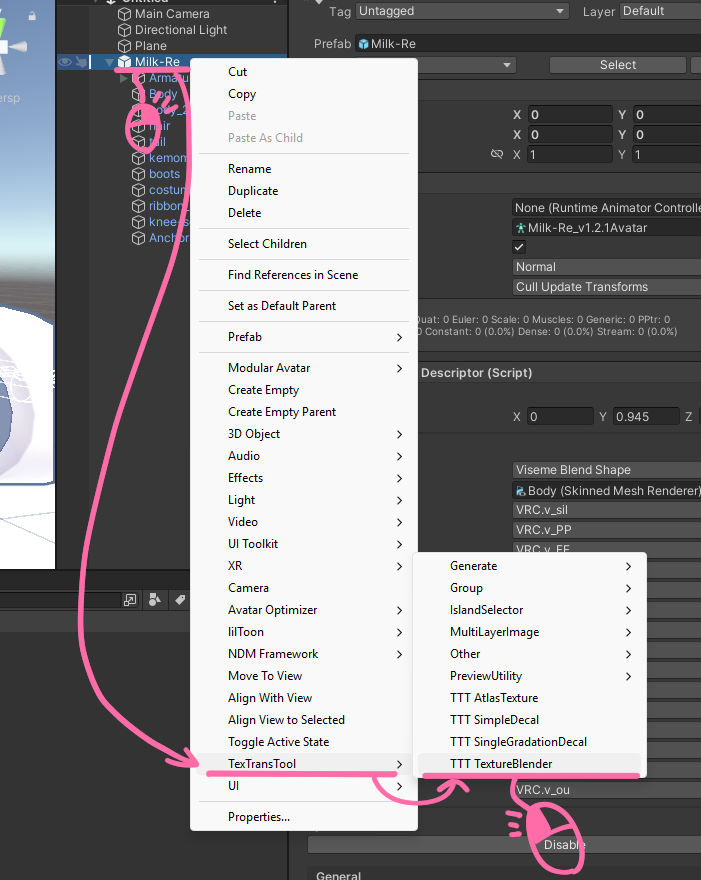Choose TTT TextureBlender from the submenu

pos(500,764)
